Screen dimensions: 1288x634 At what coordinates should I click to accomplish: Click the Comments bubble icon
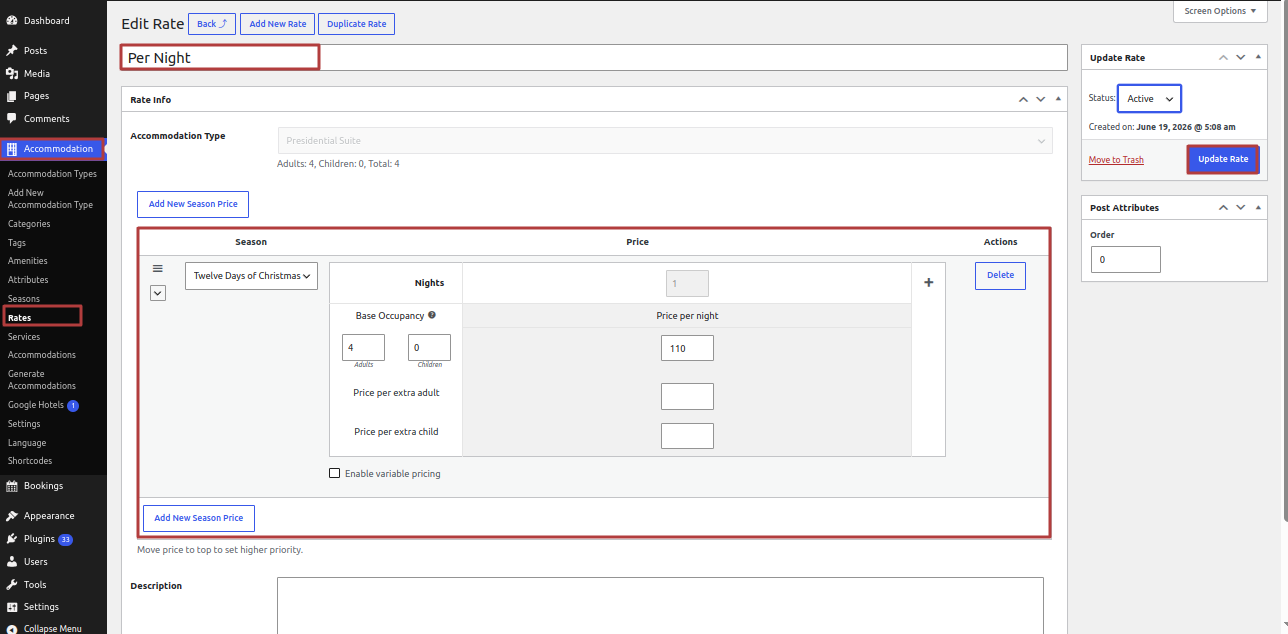pyautogui.click(x=12, y=118)
